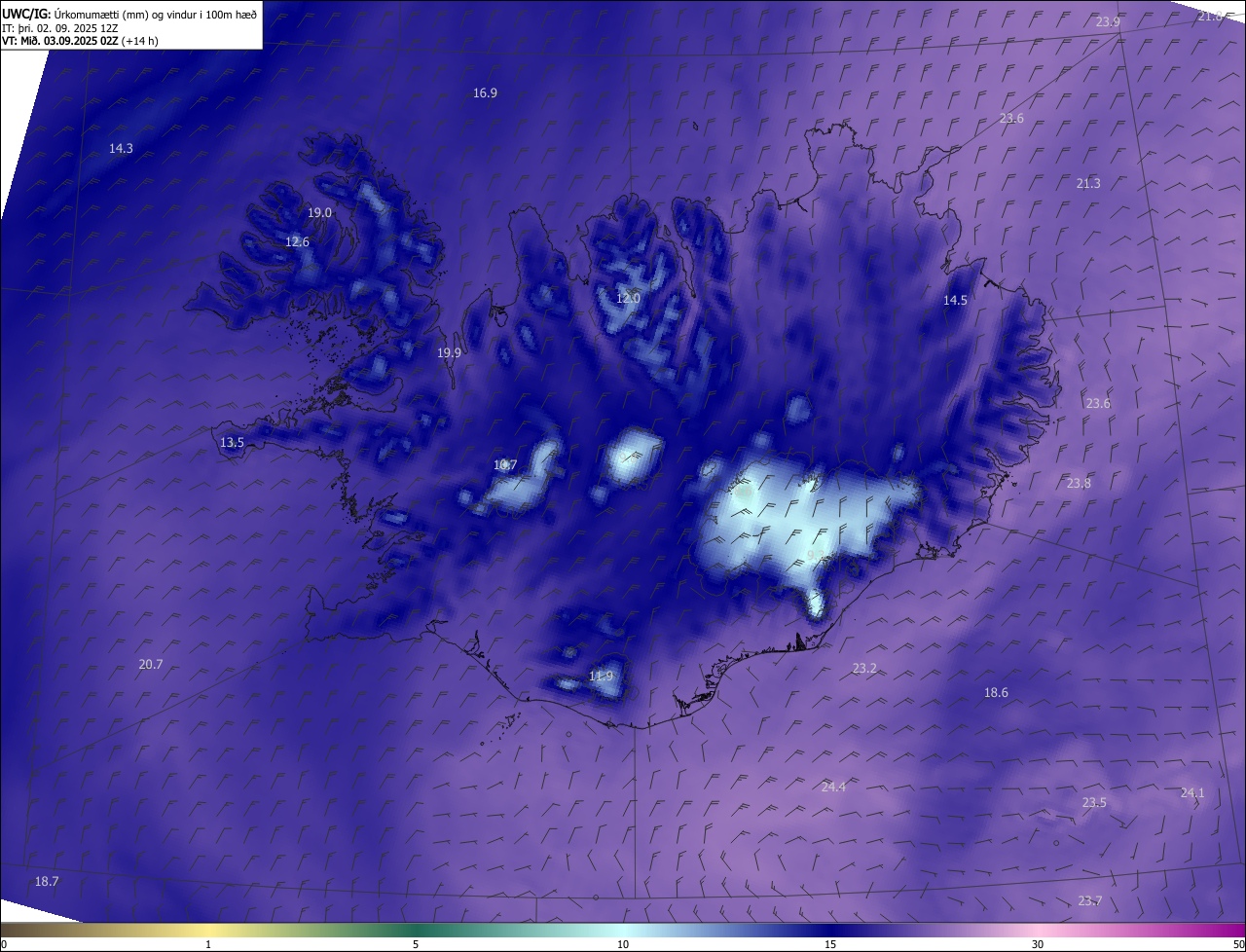Click the 12.6 value label
Screen dimensions: 1246x952
click(297, 242)
